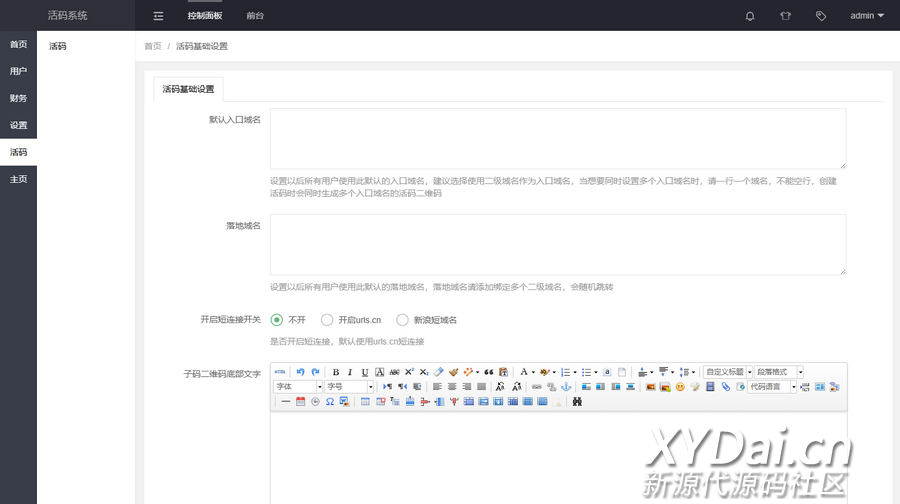Screen dimensions: 900x504
Task: Insert an emoticon with the smiley icon
Action: tap(680, 387)
